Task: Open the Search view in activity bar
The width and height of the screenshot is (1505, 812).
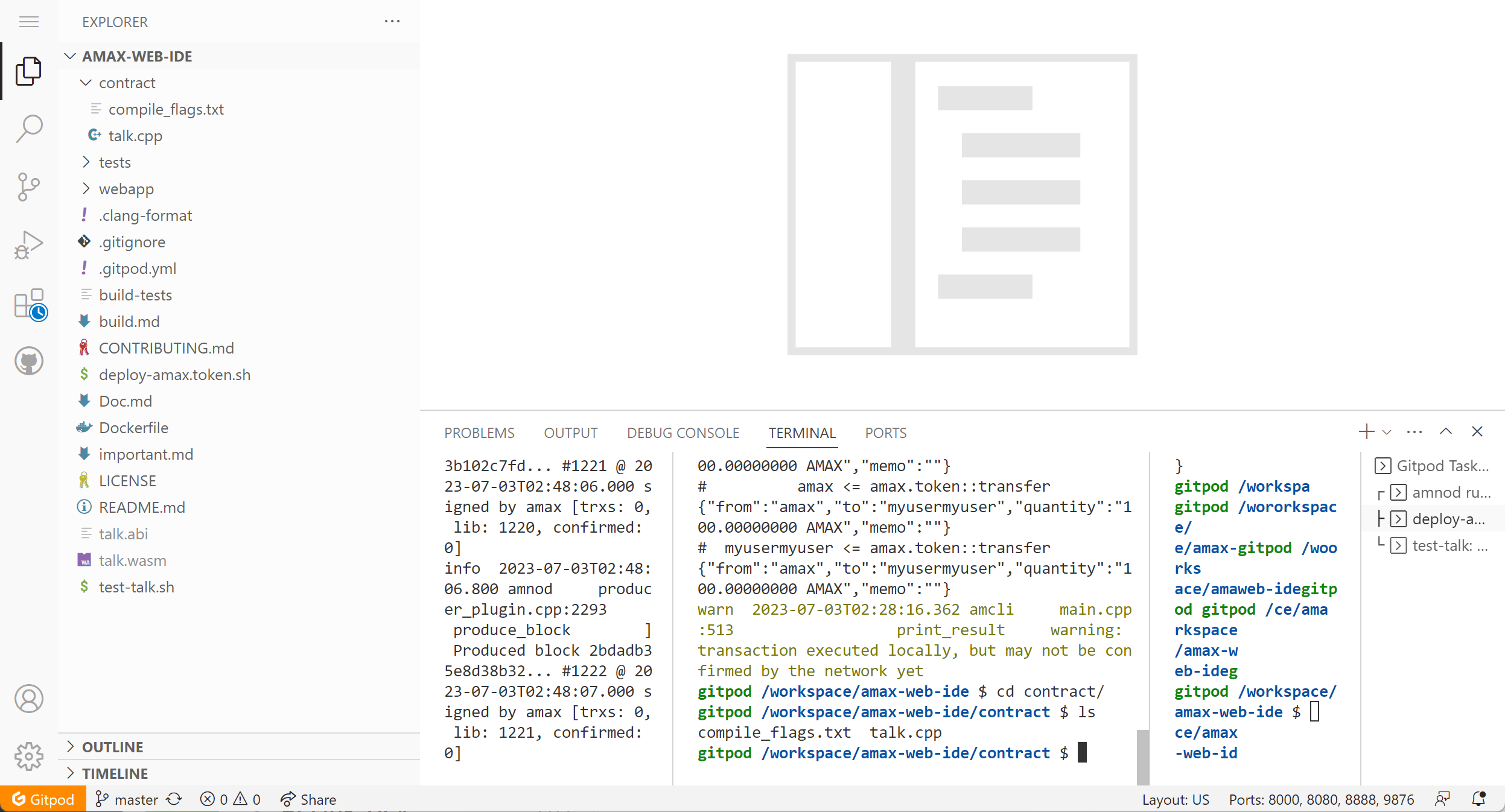Action: (29, 128)
